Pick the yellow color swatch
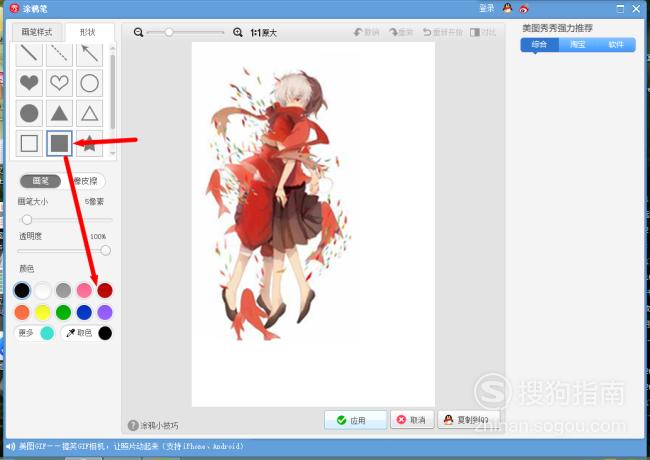 click(x=43, y=312)
